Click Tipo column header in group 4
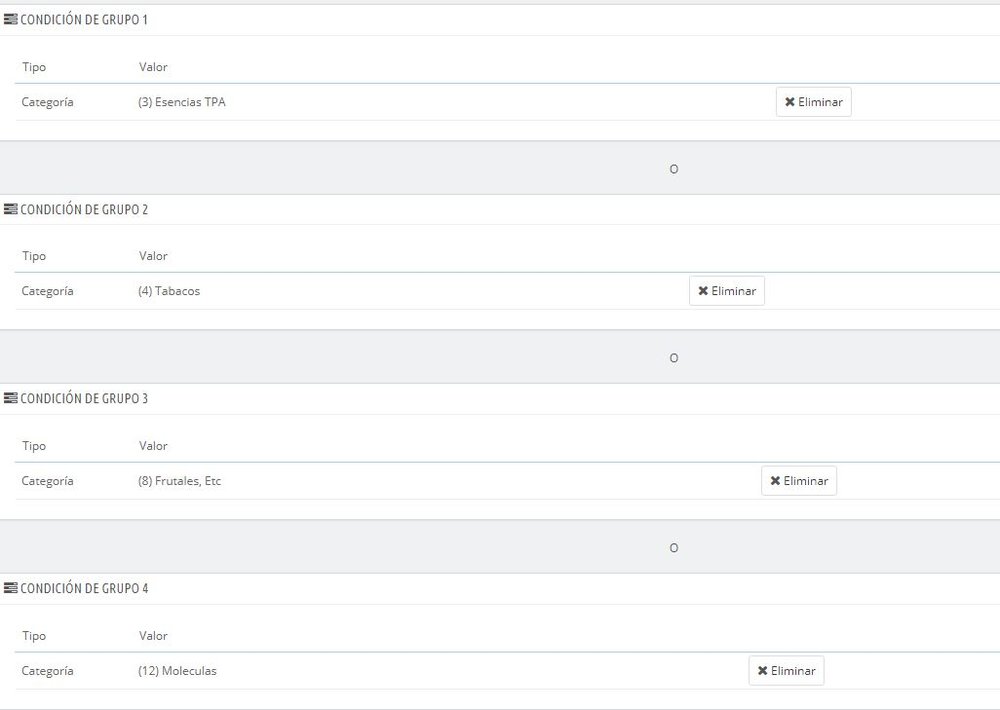 34,636
